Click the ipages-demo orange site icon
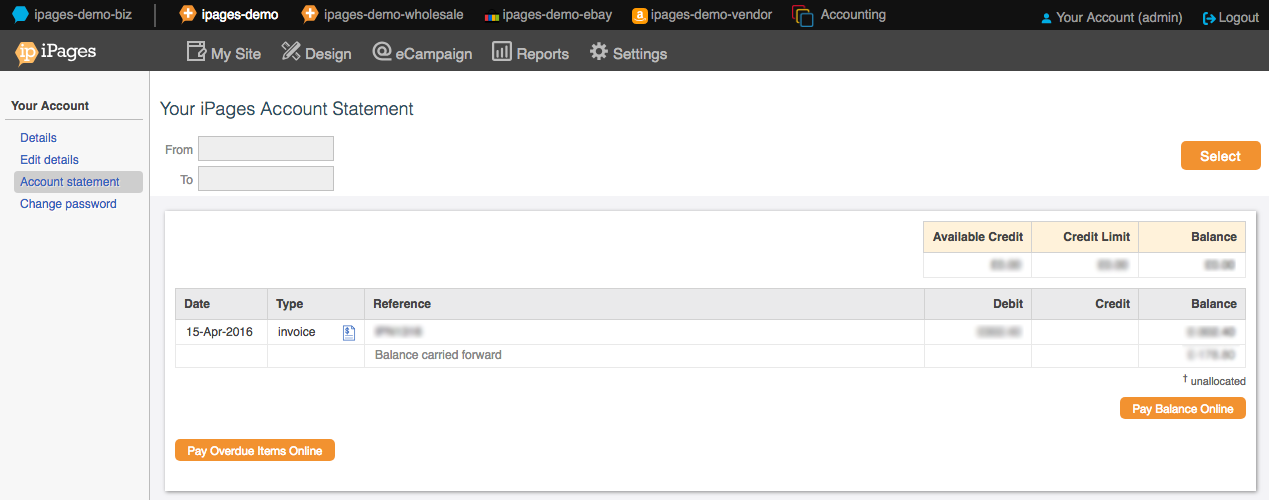This screenshot has width=1269, height=500. pos(187,15)
